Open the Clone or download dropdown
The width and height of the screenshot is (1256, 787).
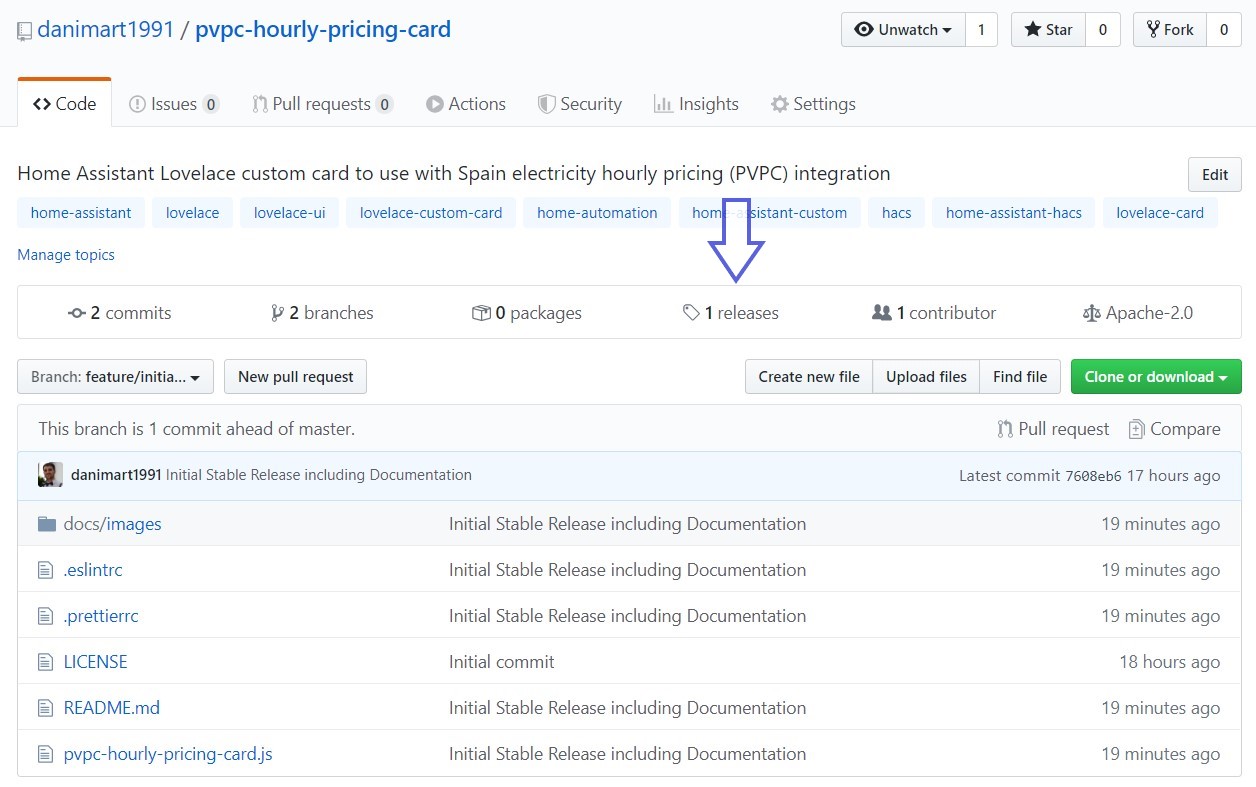(1155, 377)
